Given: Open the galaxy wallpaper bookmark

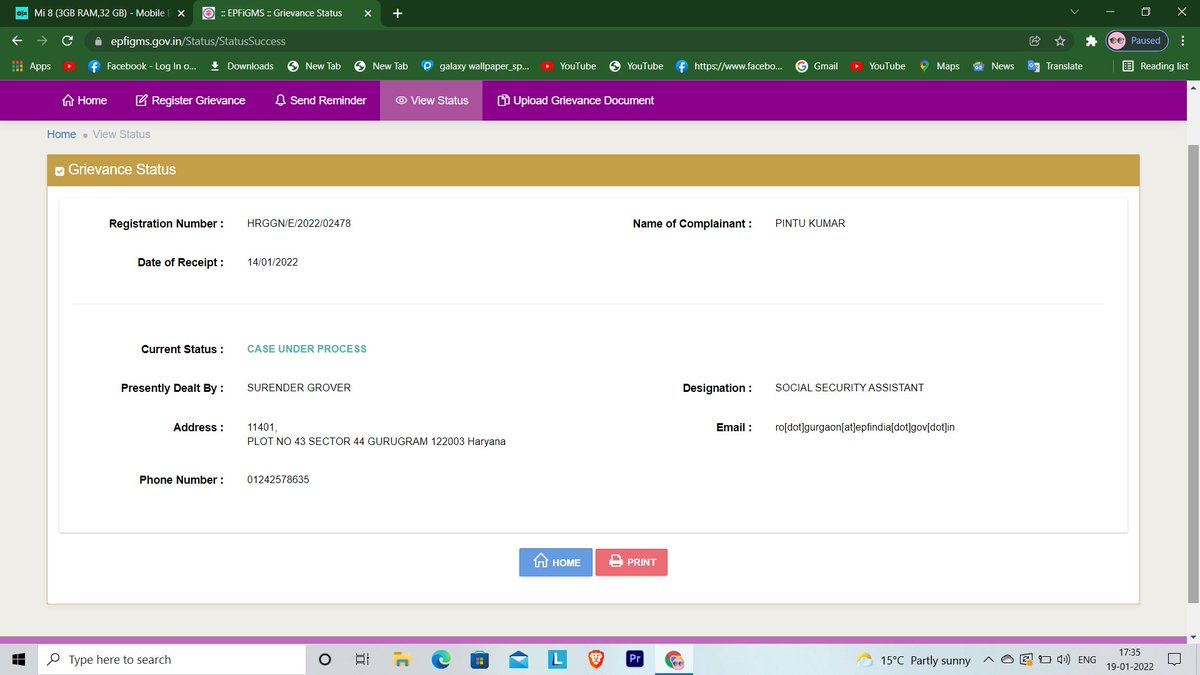Looking at the screenshot, I should pos(477,66).
